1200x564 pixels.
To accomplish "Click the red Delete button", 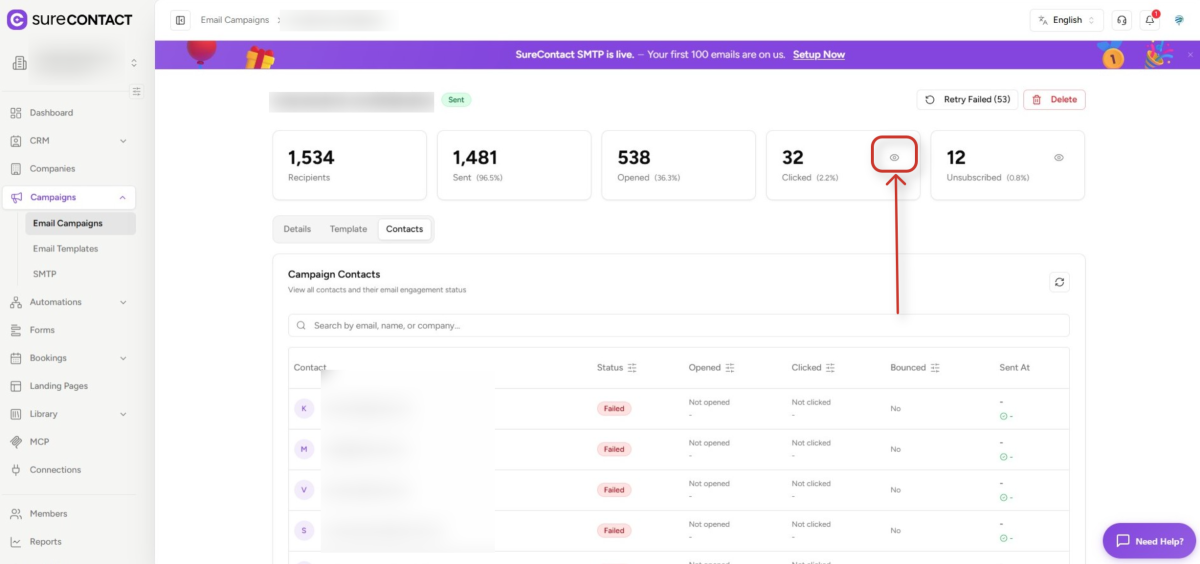I will point(1054,100).
